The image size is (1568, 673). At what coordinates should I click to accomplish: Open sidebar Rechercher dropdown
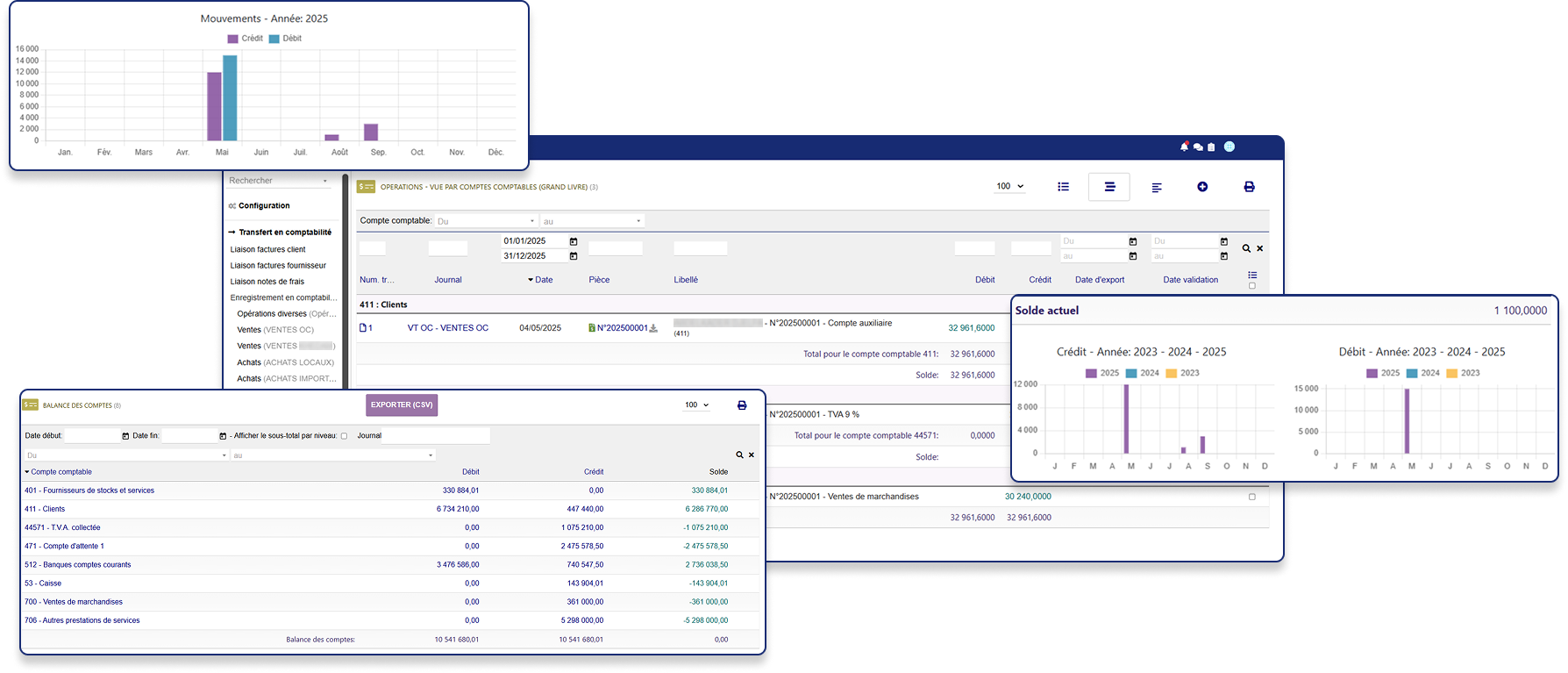pyautogui.click(x=279, y=181)
